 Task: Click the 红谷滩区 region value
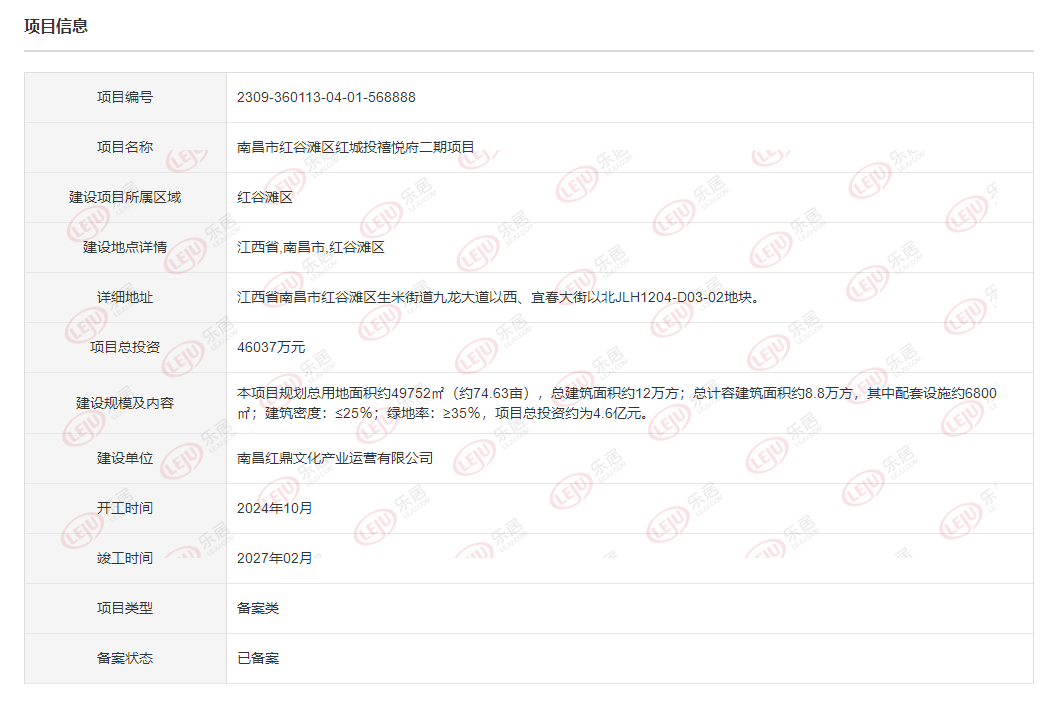pyautogui.click(x=265, y=197)
